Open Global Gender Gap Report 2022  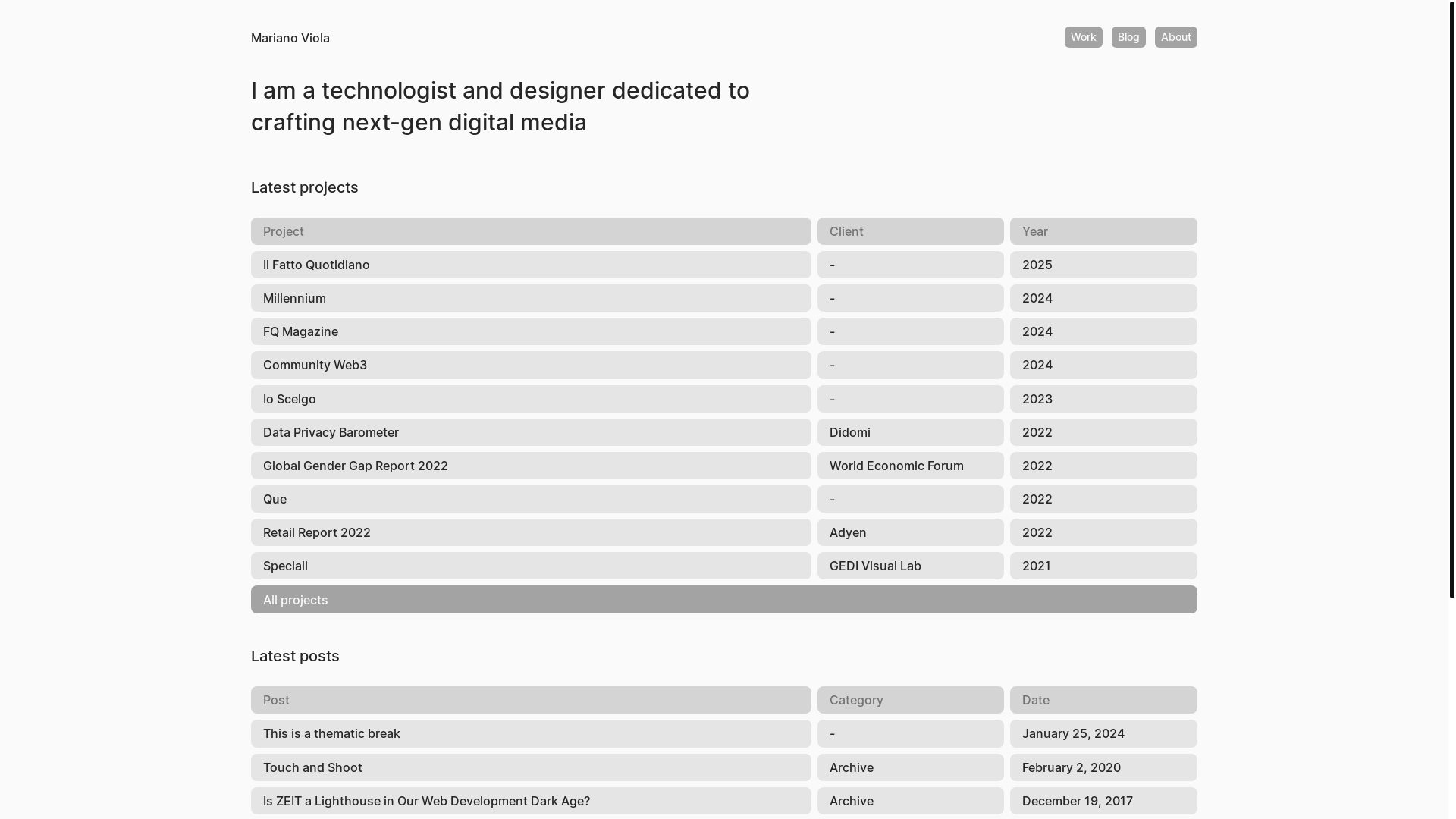point(531,466)
